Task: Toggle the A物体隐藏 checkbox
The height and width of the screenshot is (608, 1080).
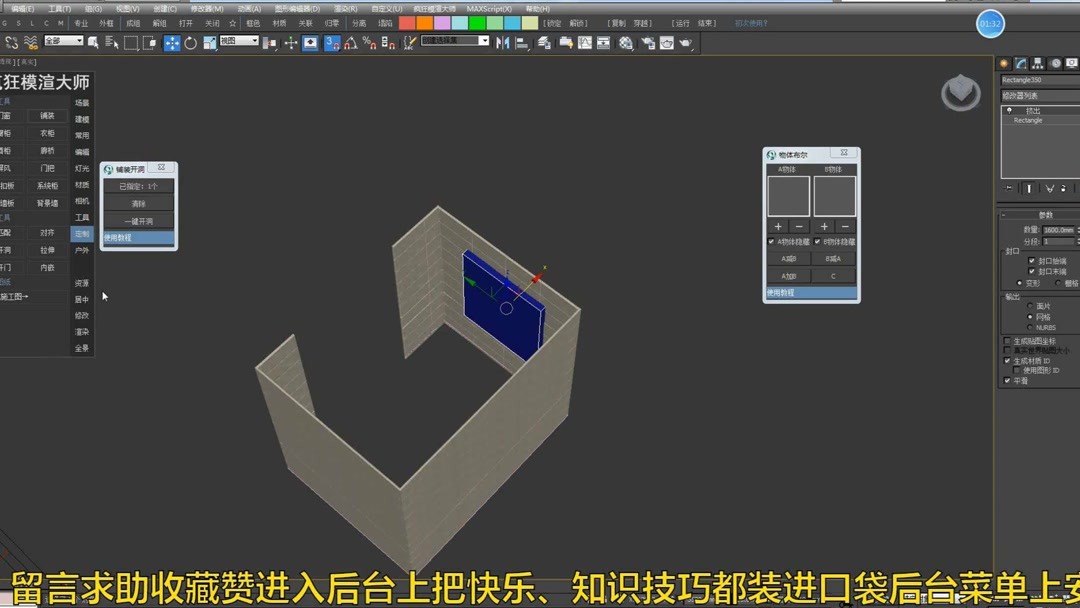Action: pos(771,241)
